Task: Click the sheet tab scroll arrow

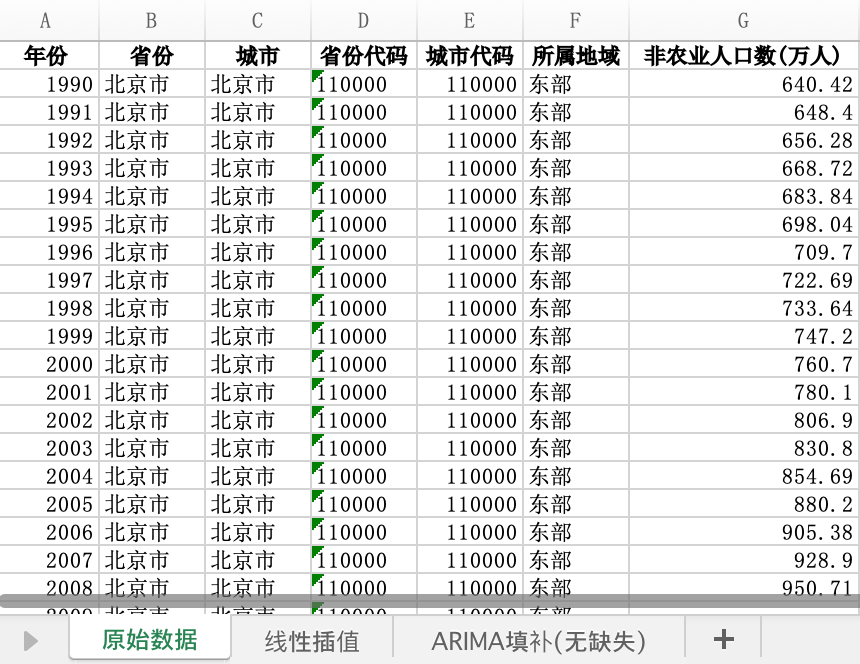Action: [x=31, y=641]
